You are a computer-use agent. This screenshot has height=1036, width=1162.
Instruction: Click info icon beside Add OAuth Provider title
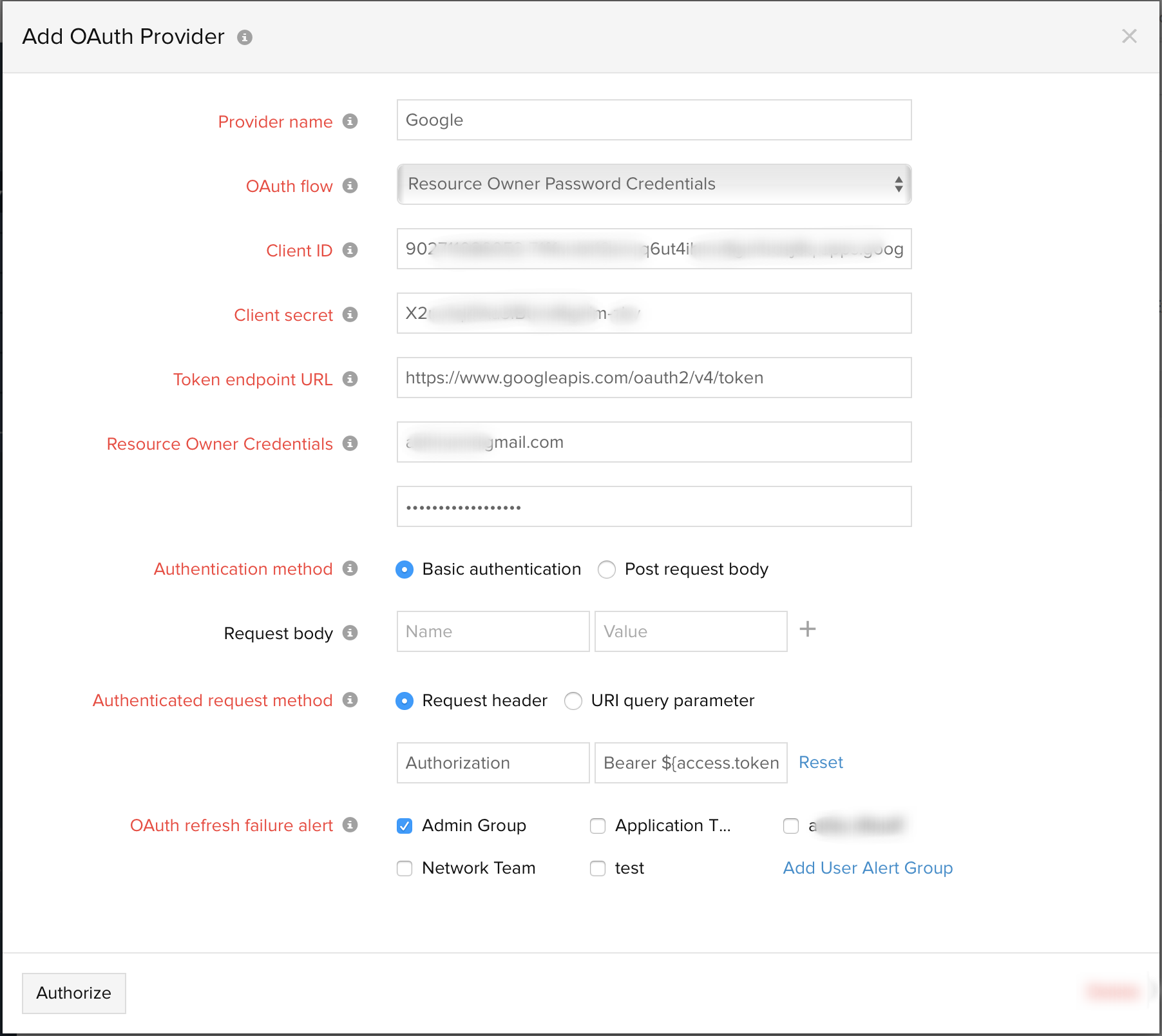[245, 37]
